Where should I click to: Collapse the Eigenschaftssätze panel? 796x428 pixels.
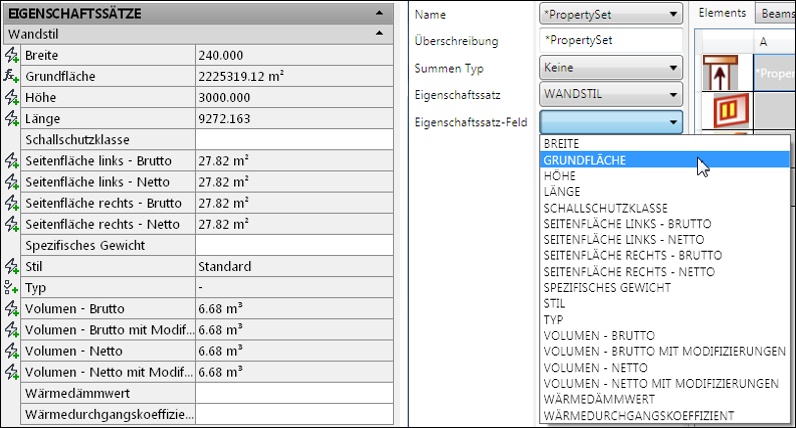pyautogui.click(x=379, y=13)
